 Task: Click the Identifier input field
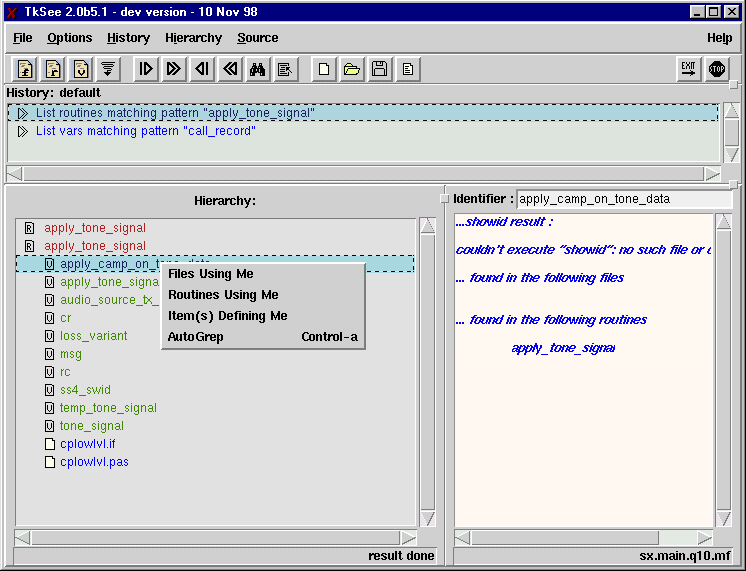click(x=624, y=199)
